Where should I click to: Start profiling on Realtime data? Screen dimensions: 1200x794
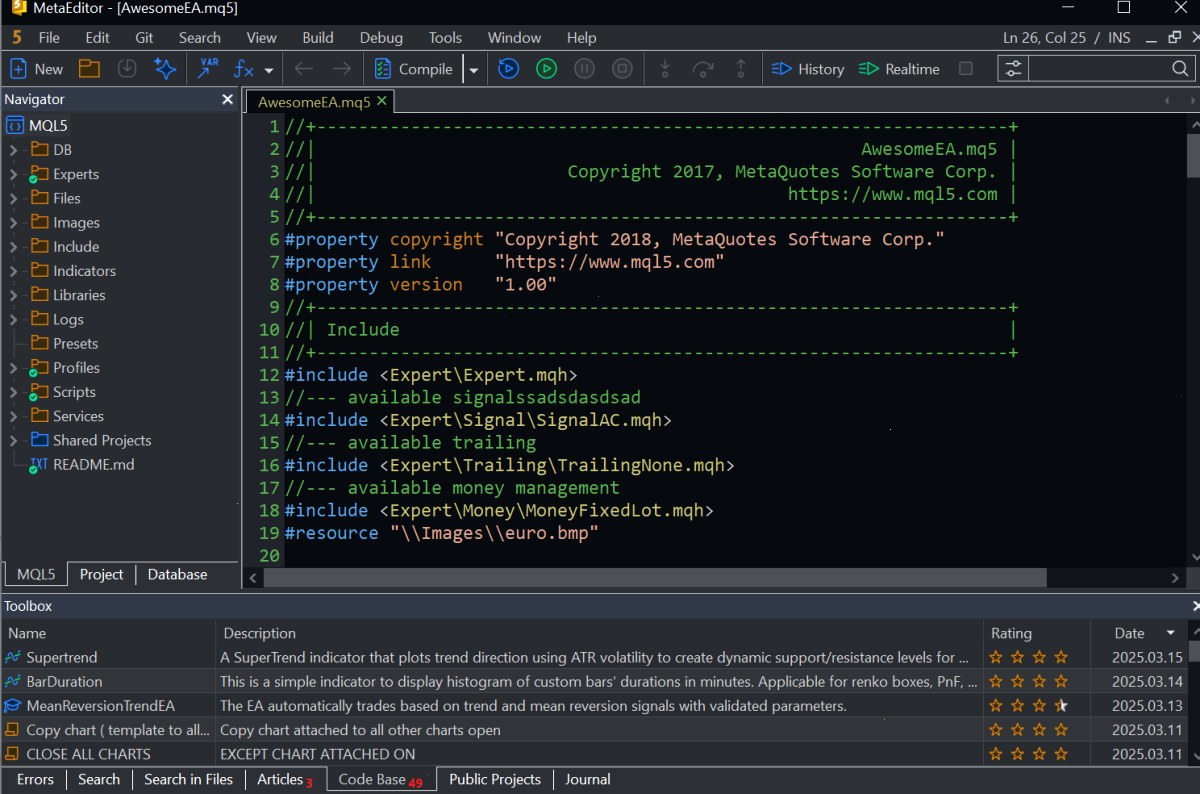pyautogui.click(x=899, y=69)
